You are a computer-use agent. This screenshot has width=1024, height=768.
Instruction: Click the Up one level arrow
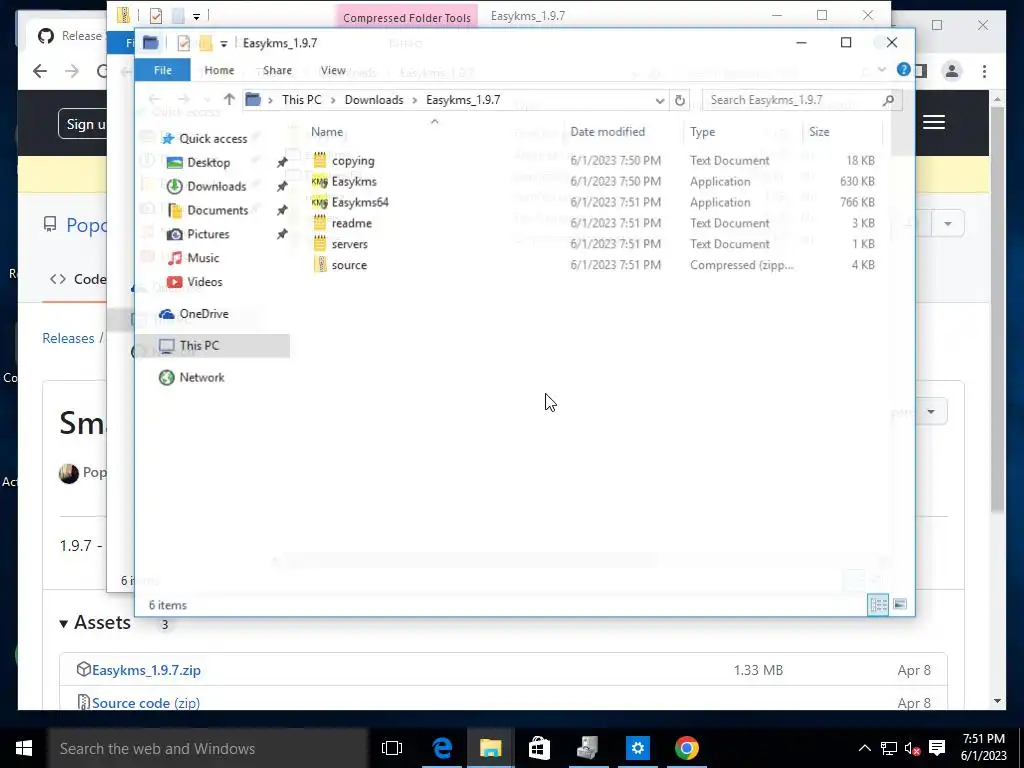click(x=229, y=100)
